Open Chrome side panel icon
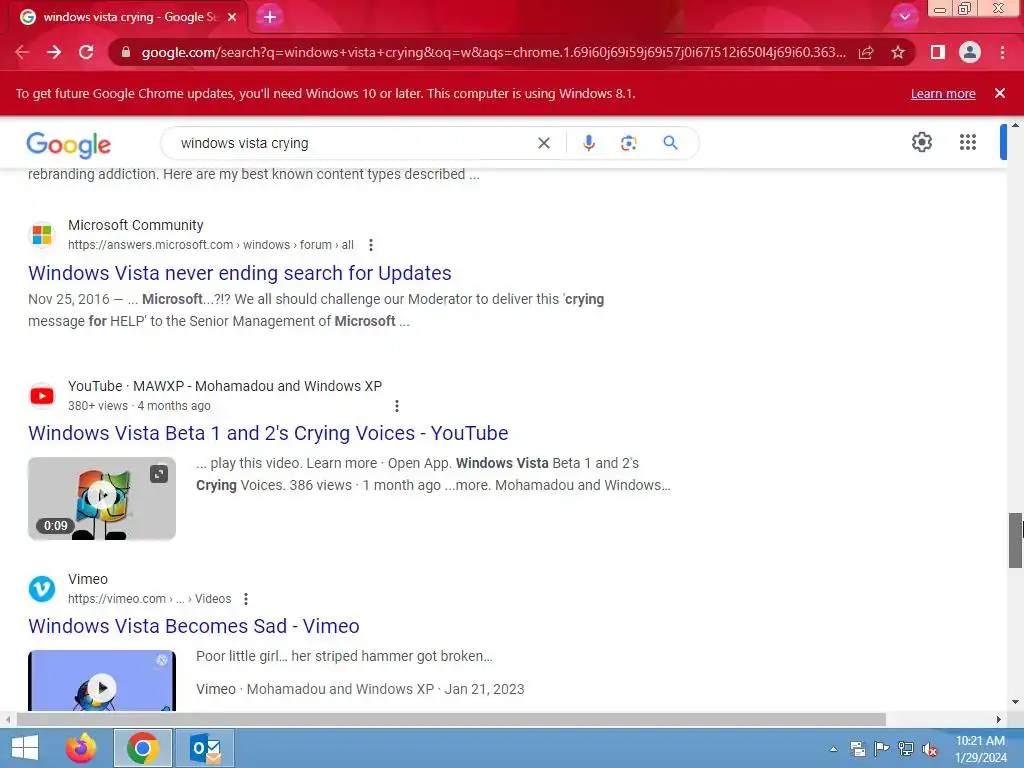This screenshot has height=768, width=1024. point(938,52)
